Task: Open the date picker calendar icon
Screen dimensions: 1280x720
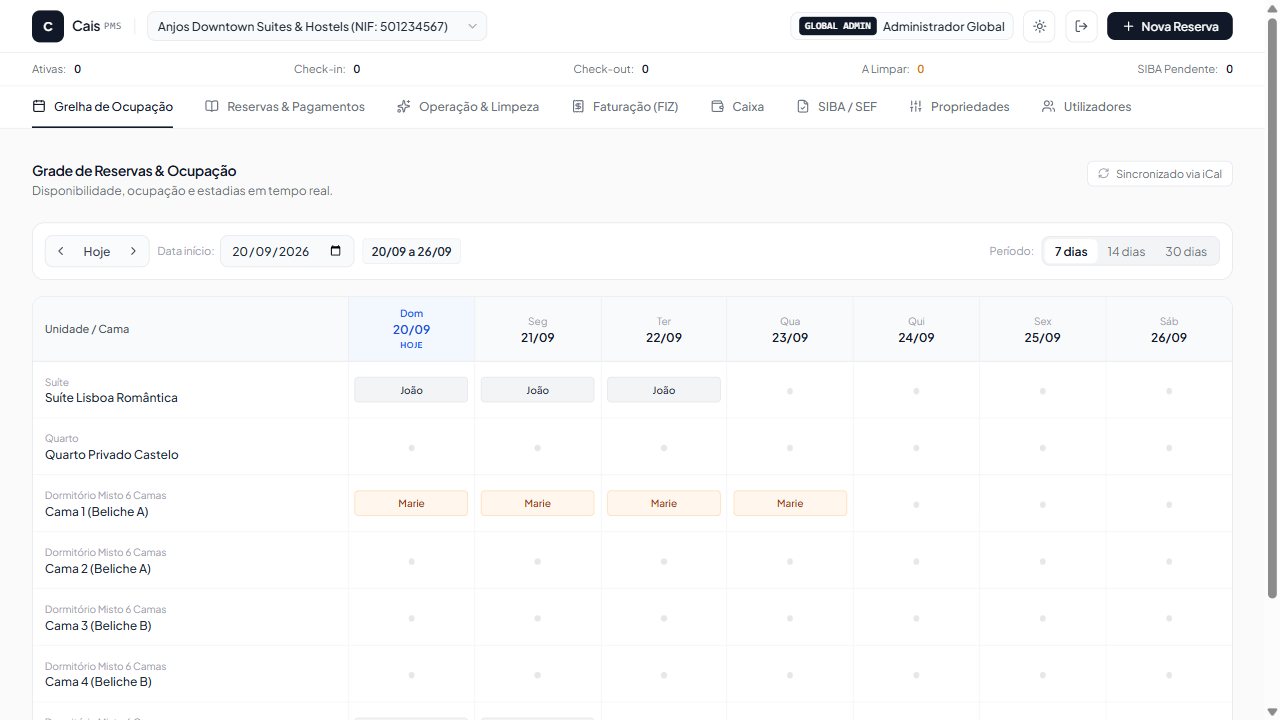Action: (335, 251)
